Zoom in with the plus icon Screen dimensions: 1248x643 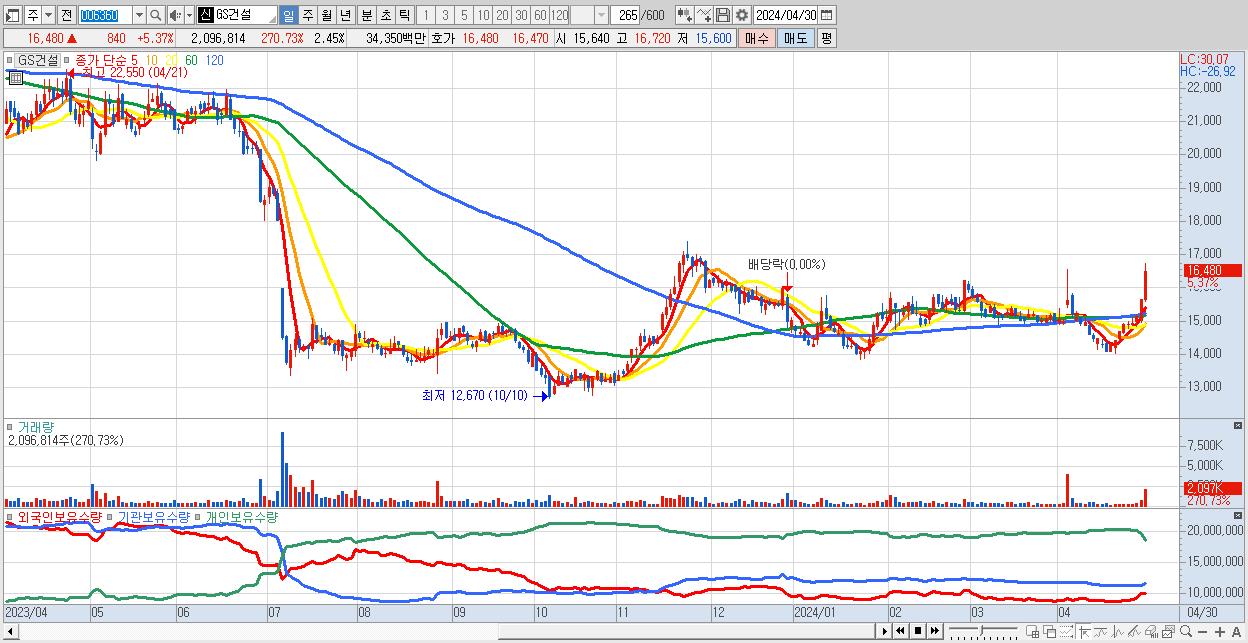(x=1220, y=632)
